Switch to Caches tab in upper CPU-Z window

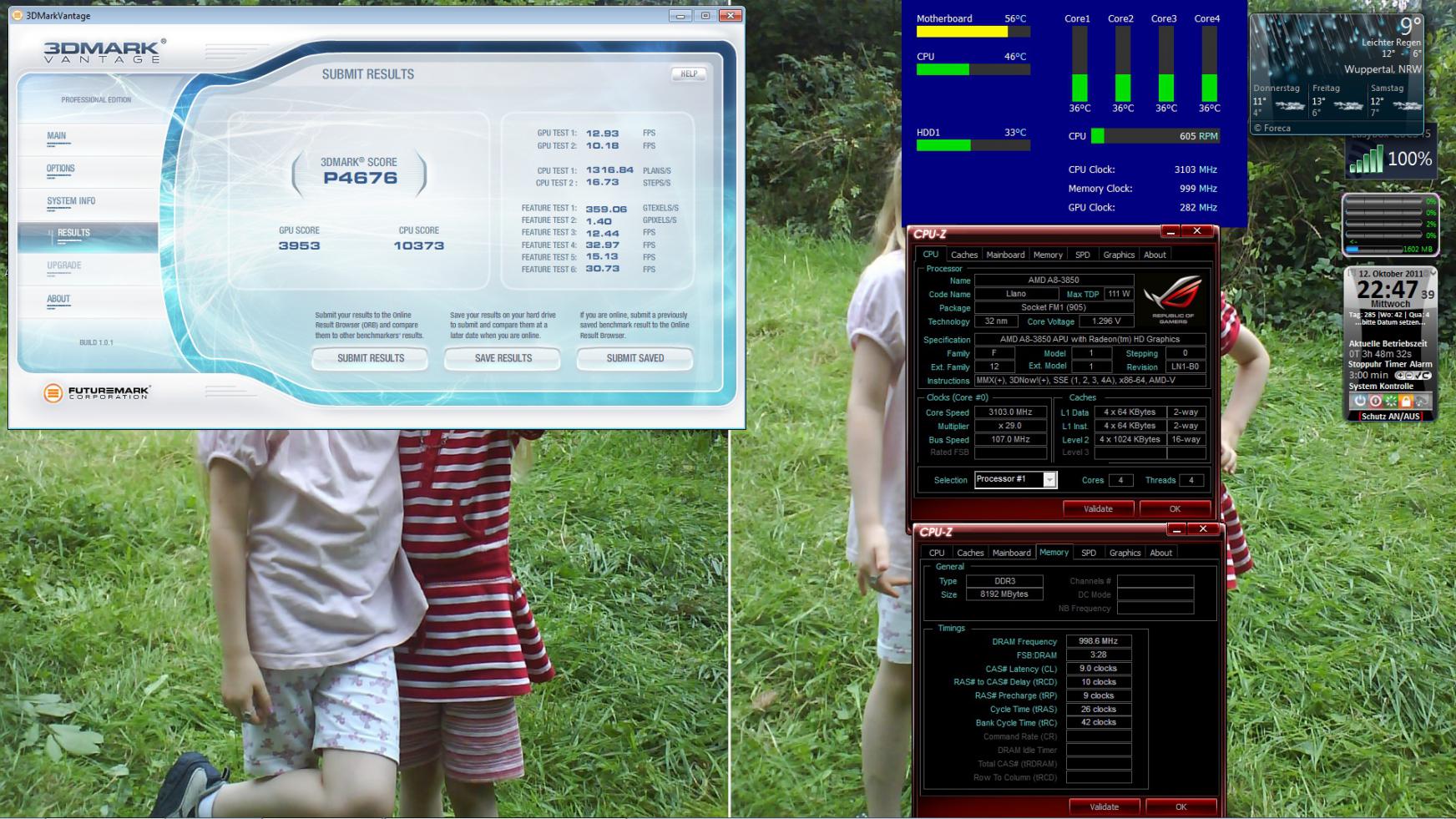pos(964,255)
